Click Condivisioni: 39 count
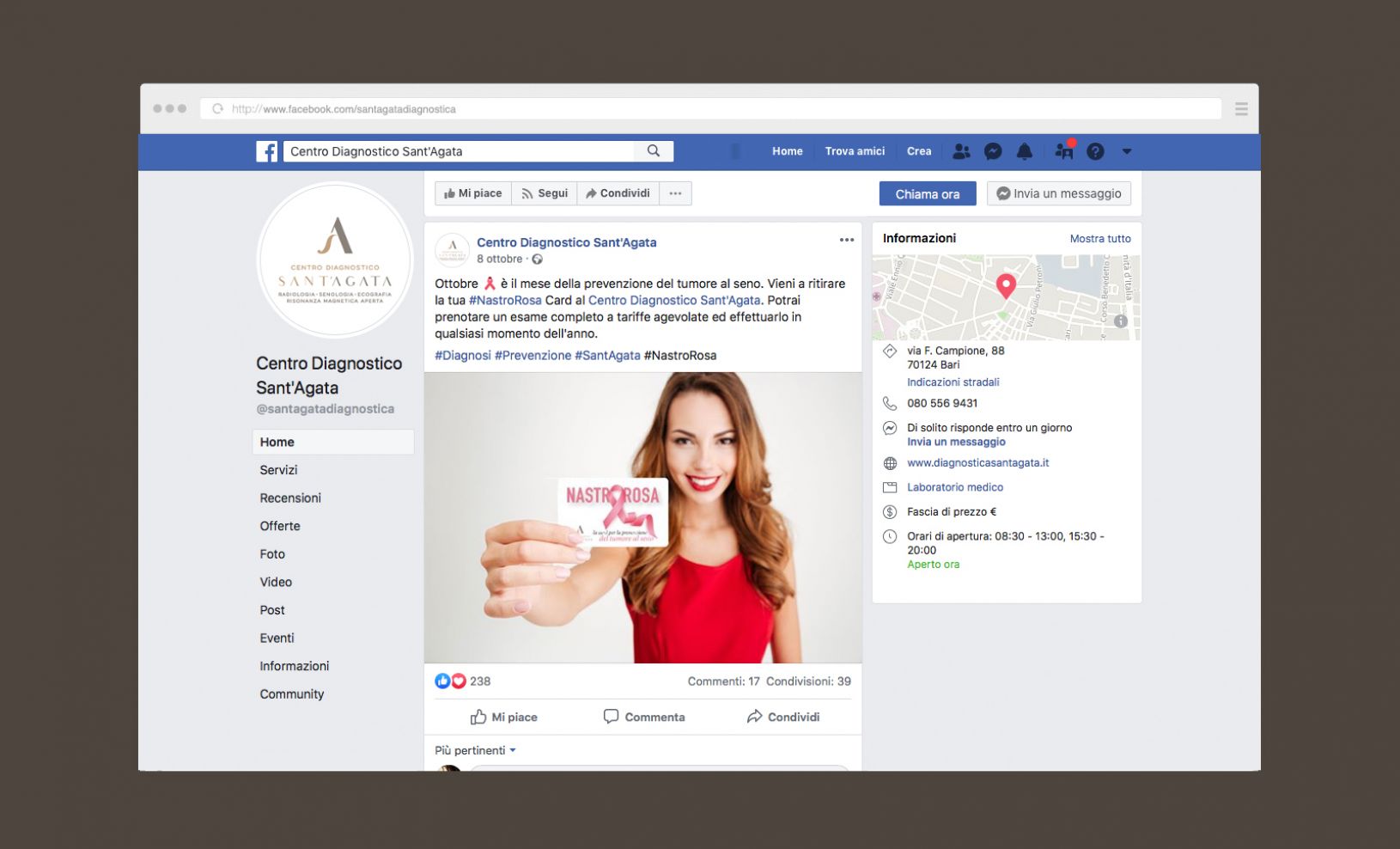The width and height of the screenshot is (1400, 849). pos(808,681)
